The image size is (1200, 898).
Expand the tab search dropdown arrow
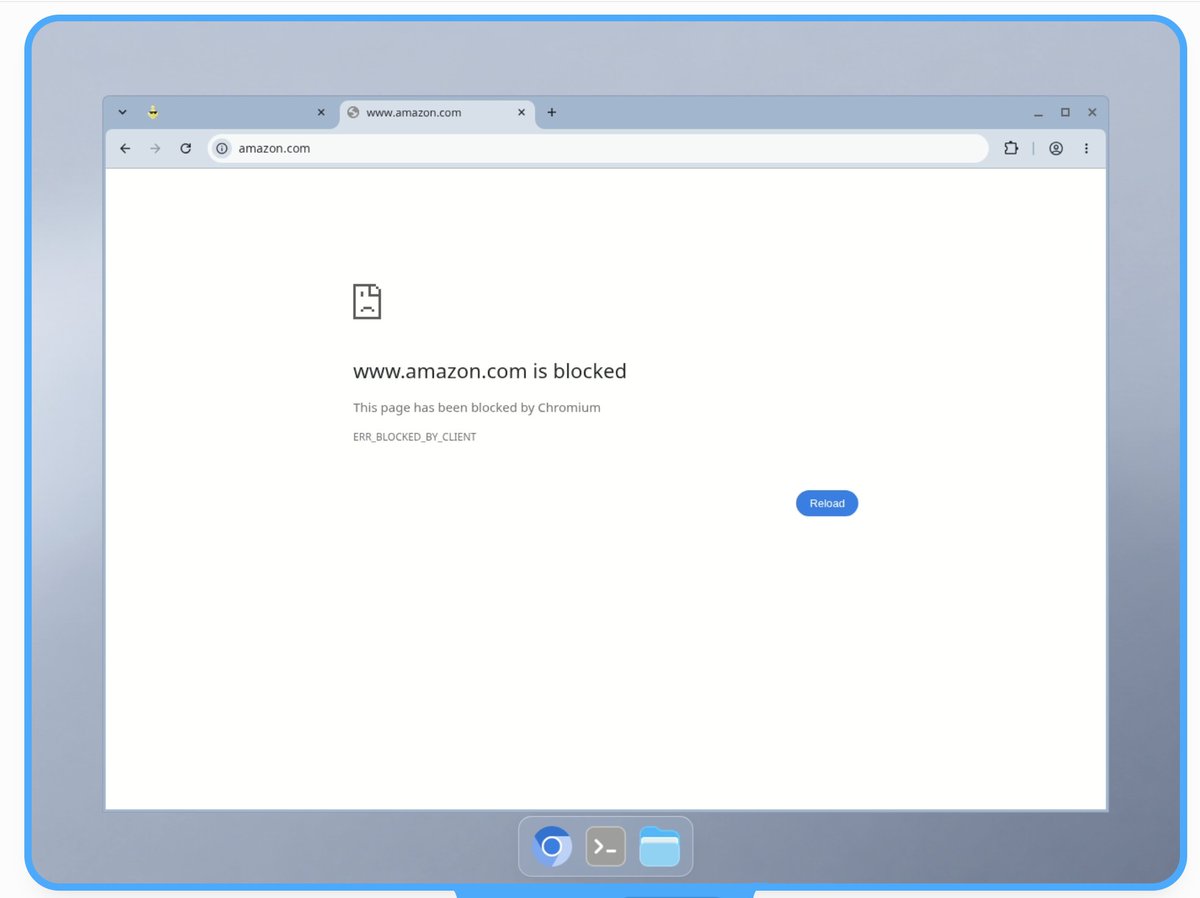pyautogui.click(x=122, y=112)
